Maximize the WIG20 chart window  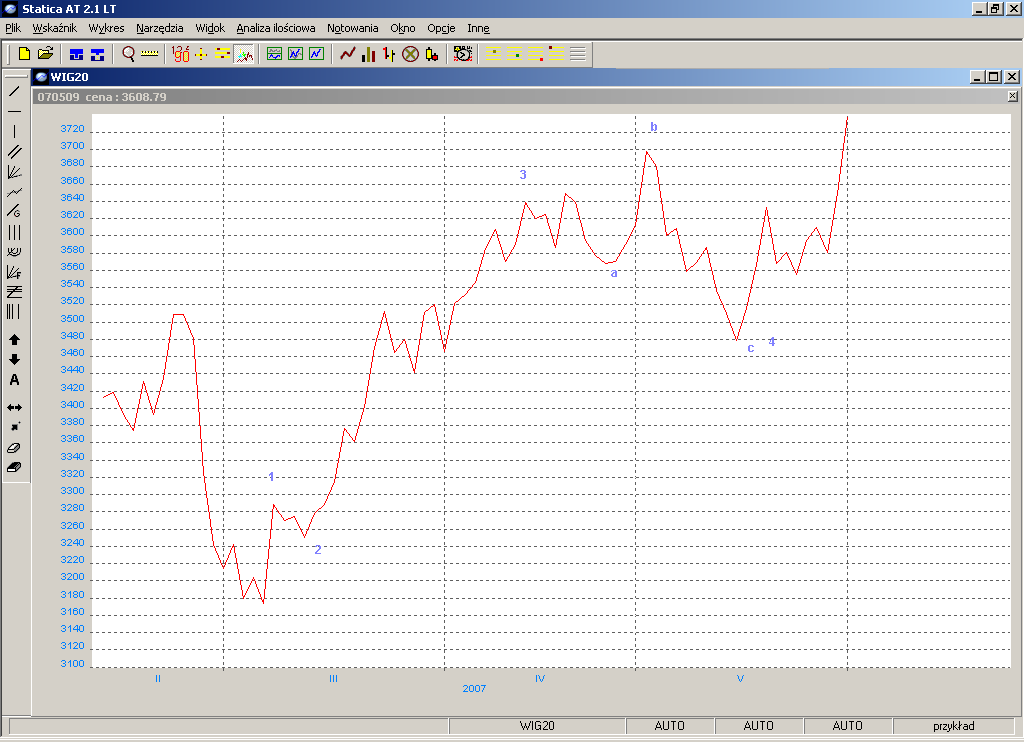[993, 77]
